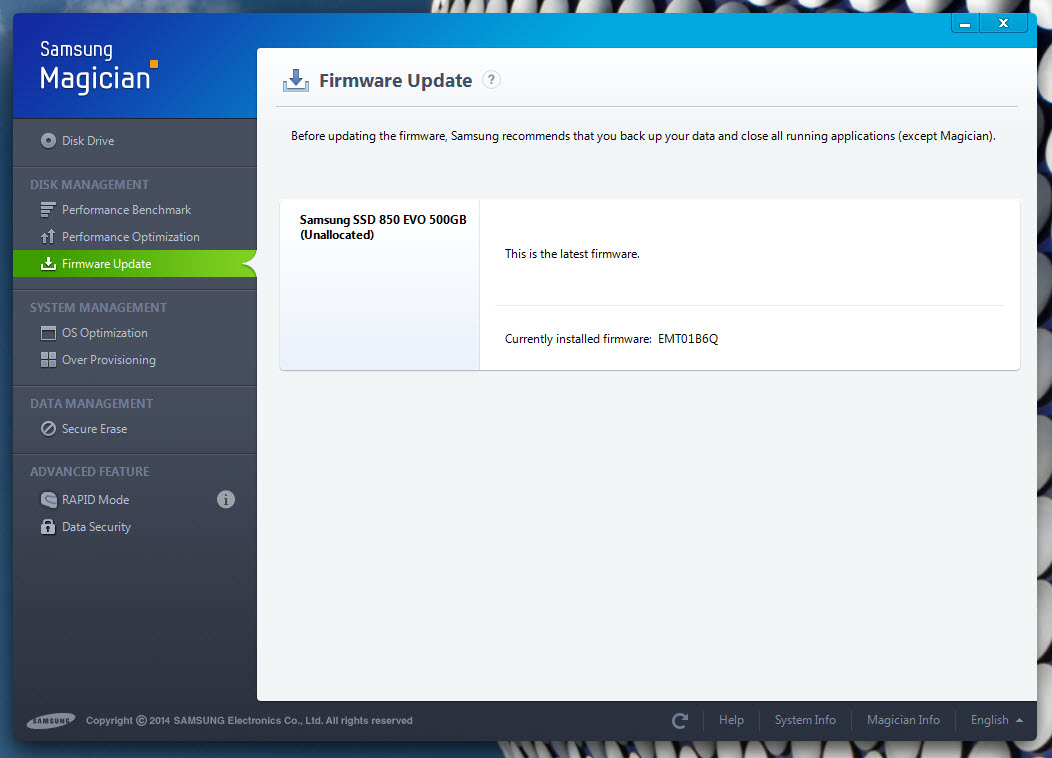Click the OS Optimization window icon
Screen dimensions: 1052x758
48,333
